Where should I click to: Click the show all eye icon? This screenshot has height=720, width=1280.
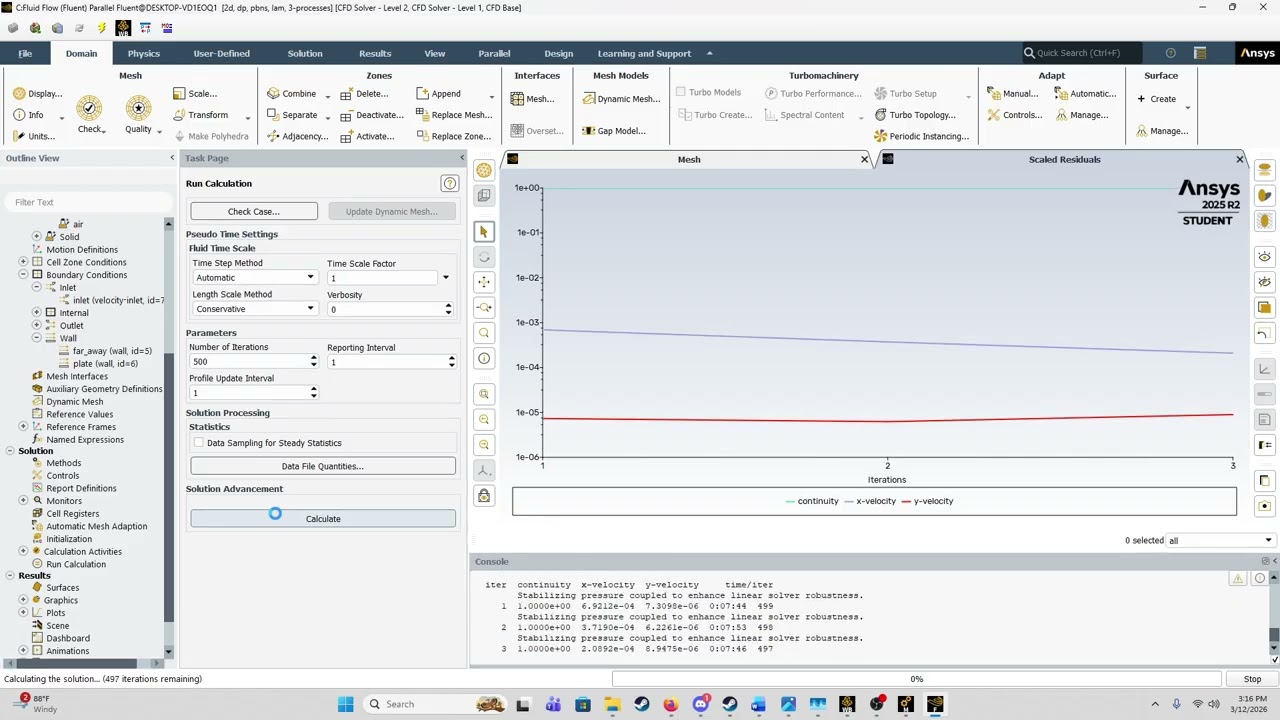coord(1265,257)
